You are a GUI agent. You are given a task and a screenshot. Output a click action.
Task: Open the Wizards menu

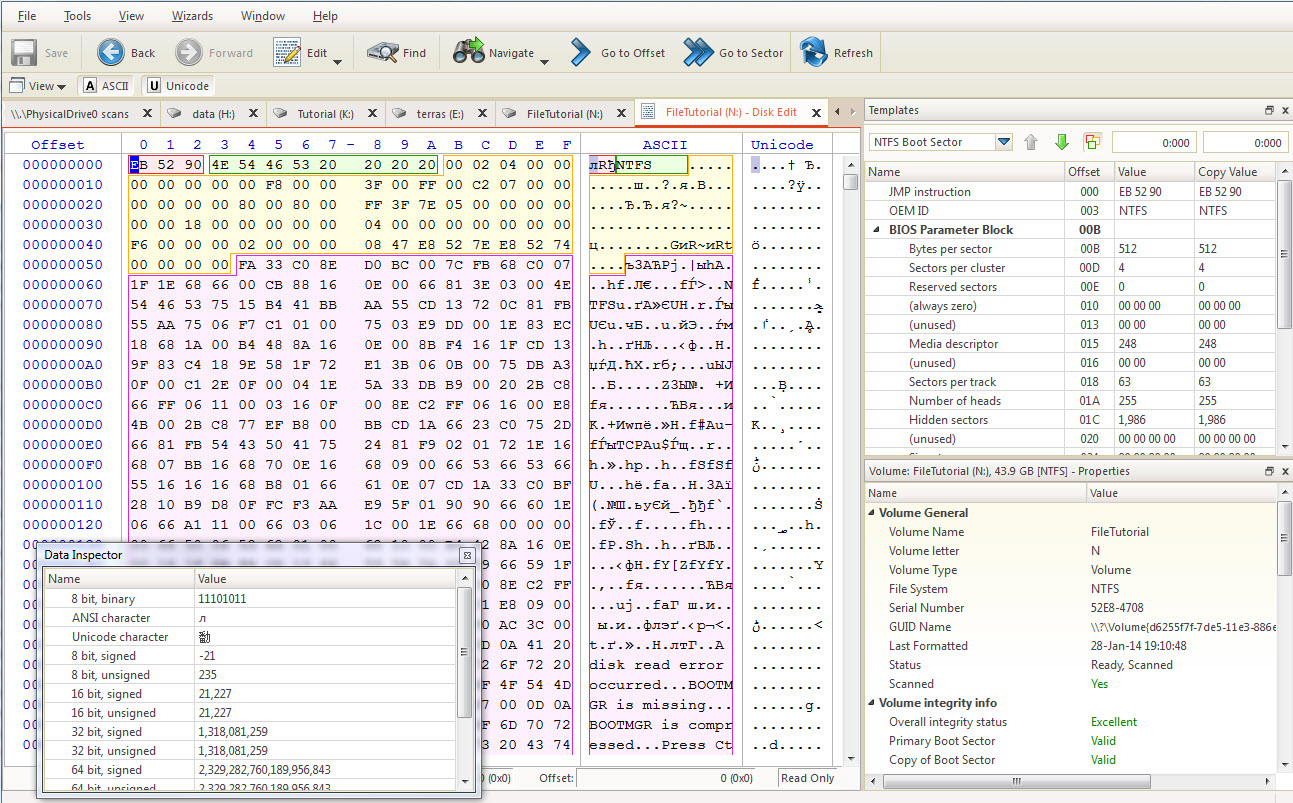coord(192,15)
